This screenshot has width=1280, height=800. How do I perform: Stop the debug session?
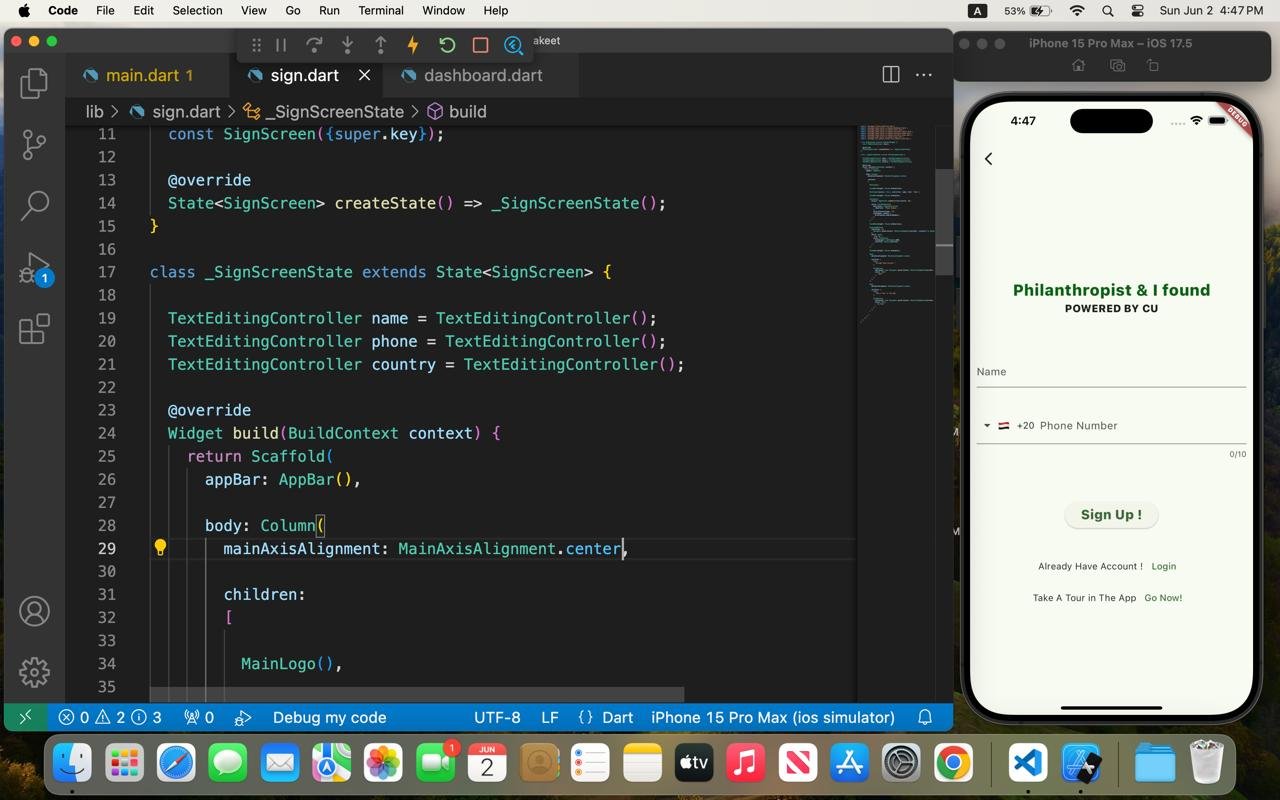point(480,45)
